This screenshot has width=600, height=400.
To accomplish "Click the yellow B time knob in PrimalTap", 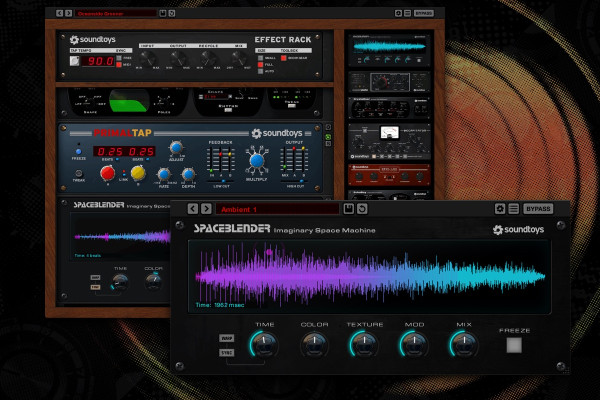I will pyautogui.click(x=138, y=173).
